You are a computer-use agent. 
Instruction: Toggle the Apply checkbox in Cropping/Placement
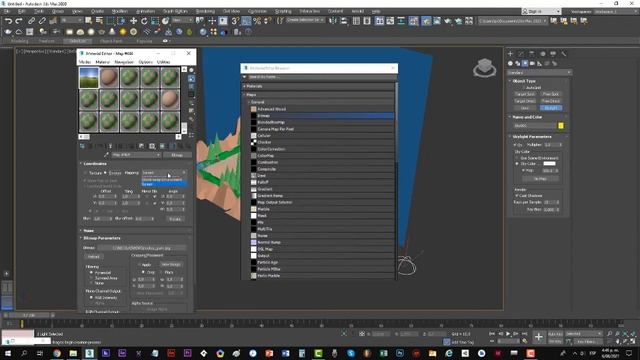pyautogui.click(x=139, y=264)
